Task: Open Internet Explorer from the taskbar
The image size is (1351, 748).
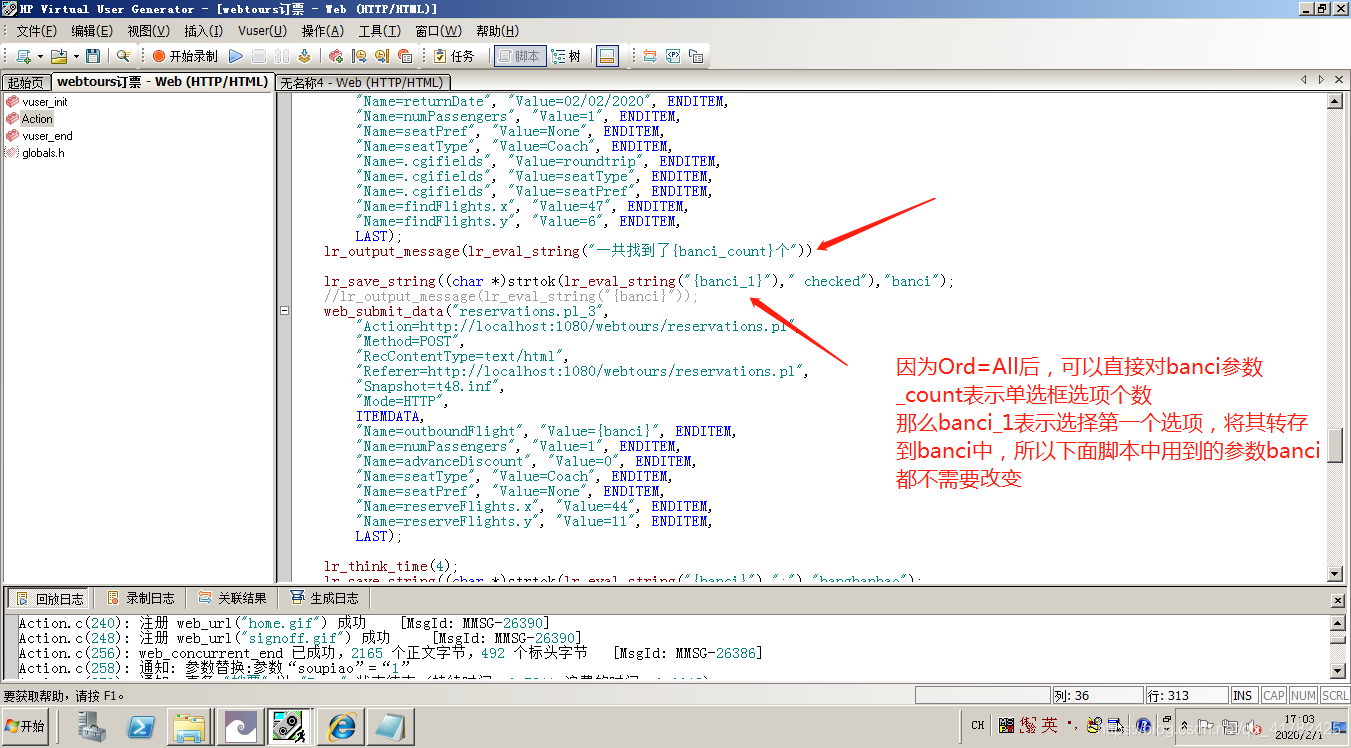Action: tap(341, 727)
